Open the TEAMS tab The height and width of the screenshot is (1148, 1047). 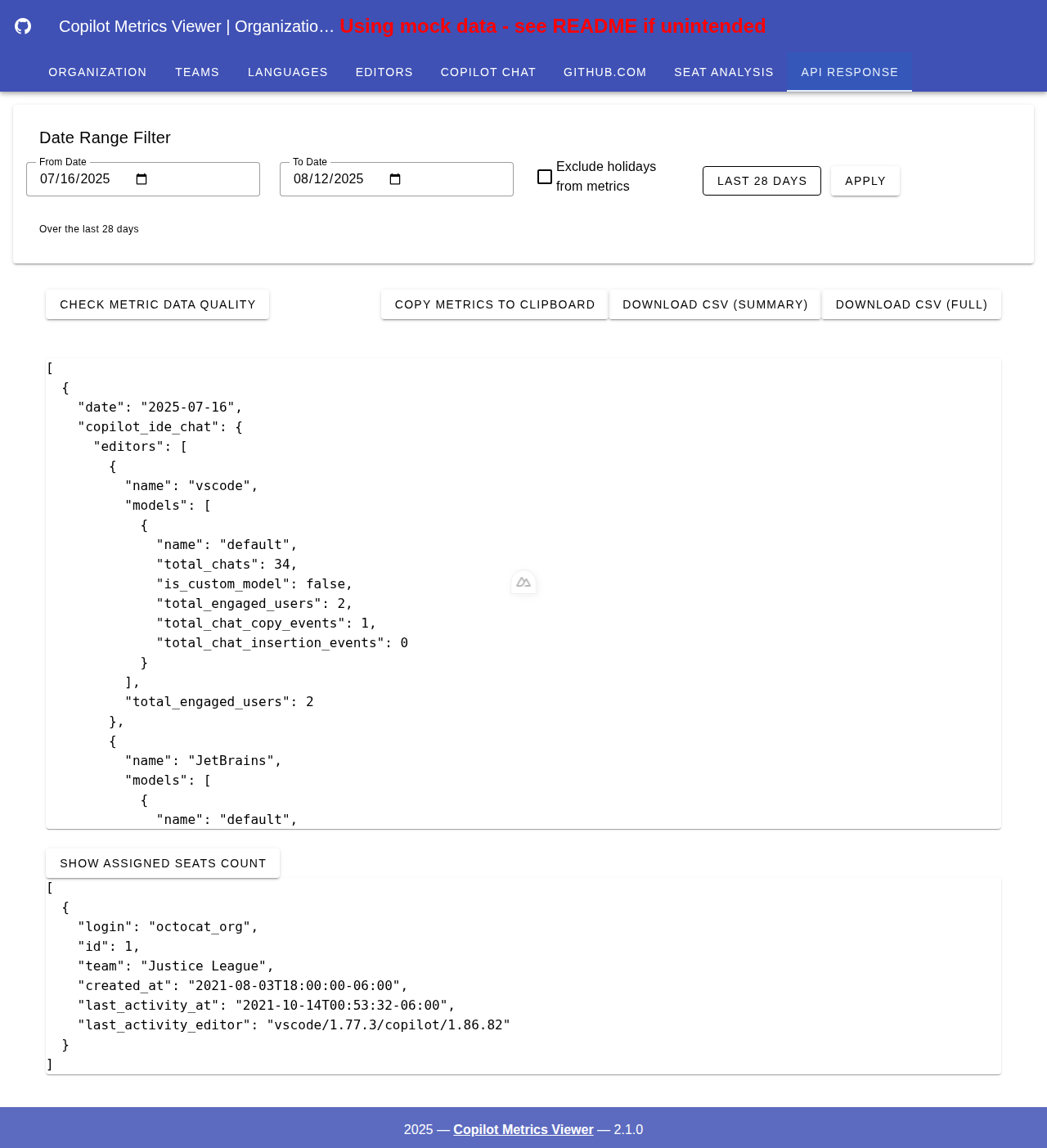point(196,72)
